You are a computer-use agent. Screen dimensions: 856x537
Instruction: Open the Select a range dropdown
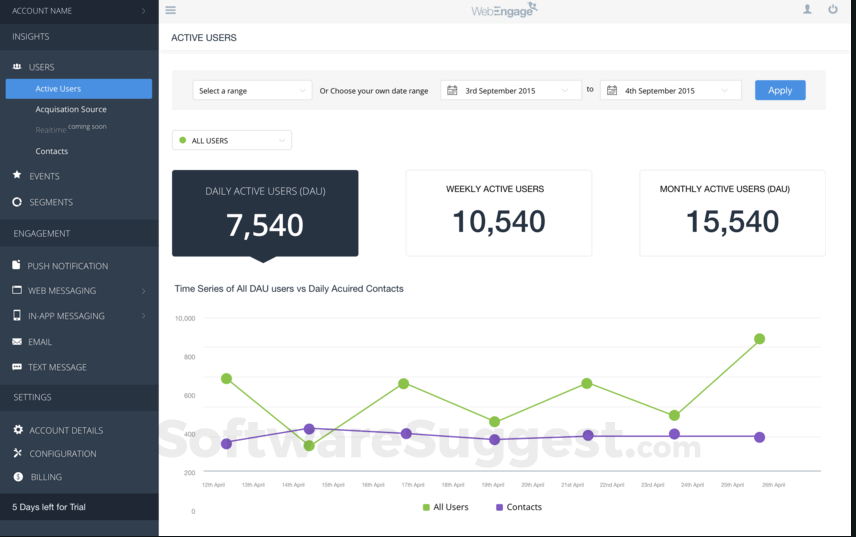coord(252,91)
